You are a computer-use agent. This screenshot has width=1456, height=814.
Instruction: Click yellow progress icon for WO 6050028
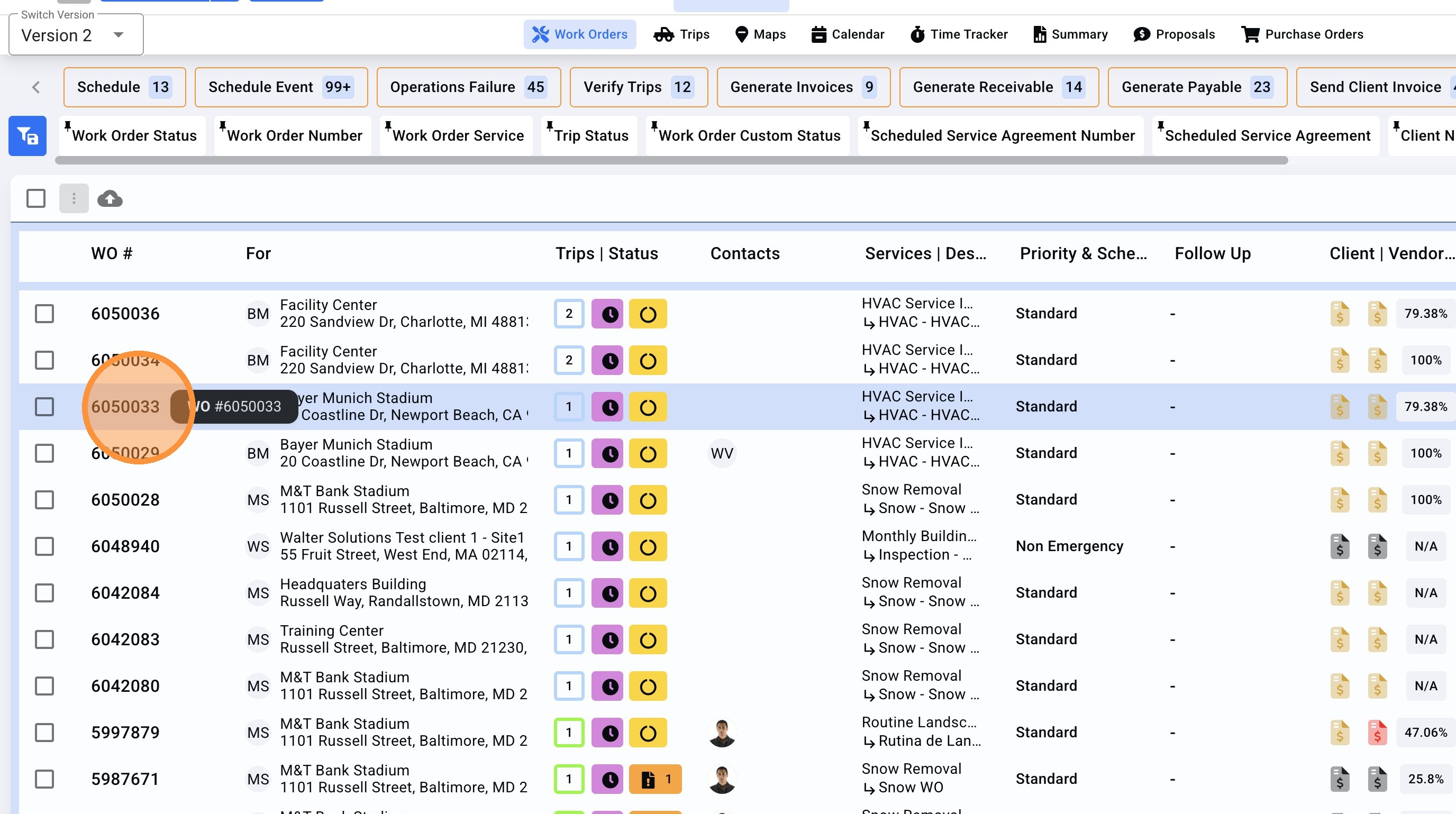tap(648, 500)
